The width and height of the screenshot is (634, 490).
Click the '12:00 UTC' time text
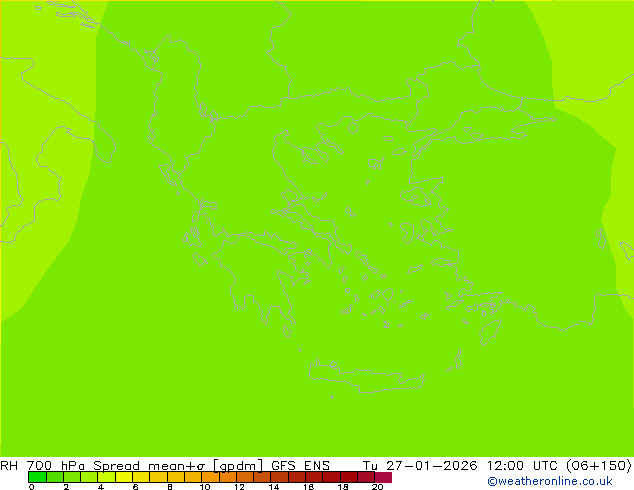click(524, 465)
